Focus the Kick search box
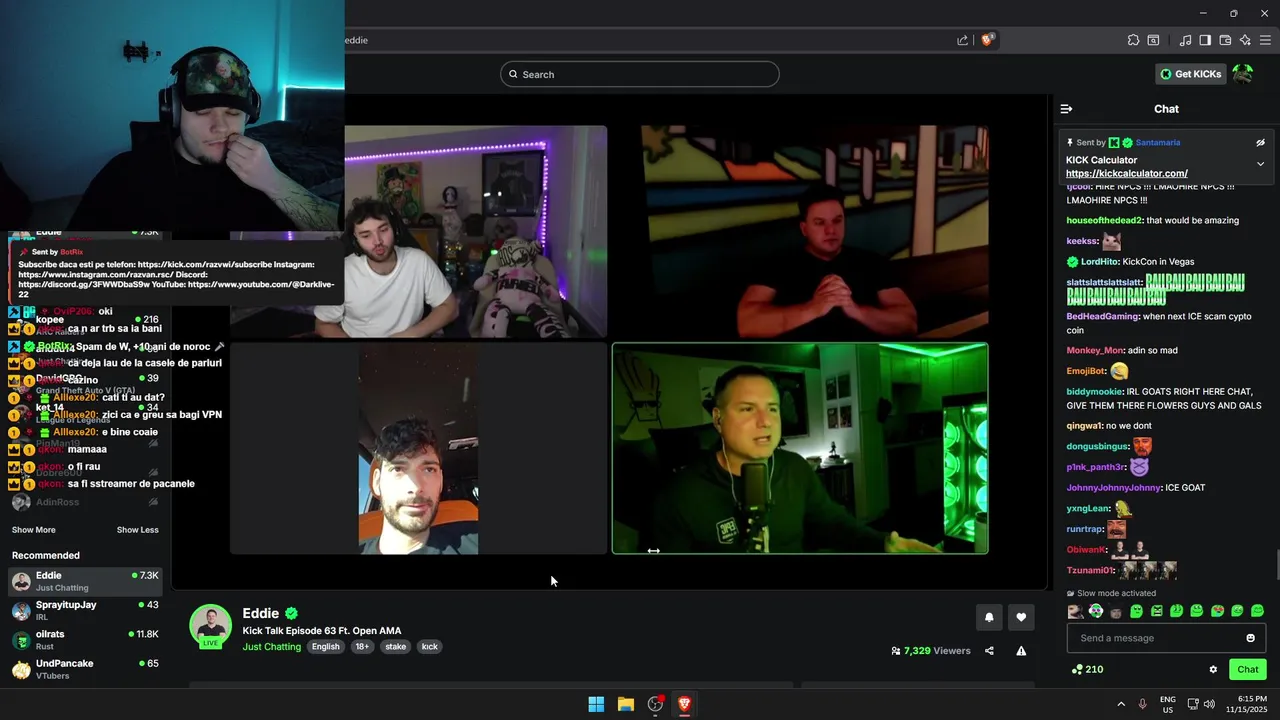The height and width of the screenshot is (720, 1280). pyautogui.click(x=639, y=74)
